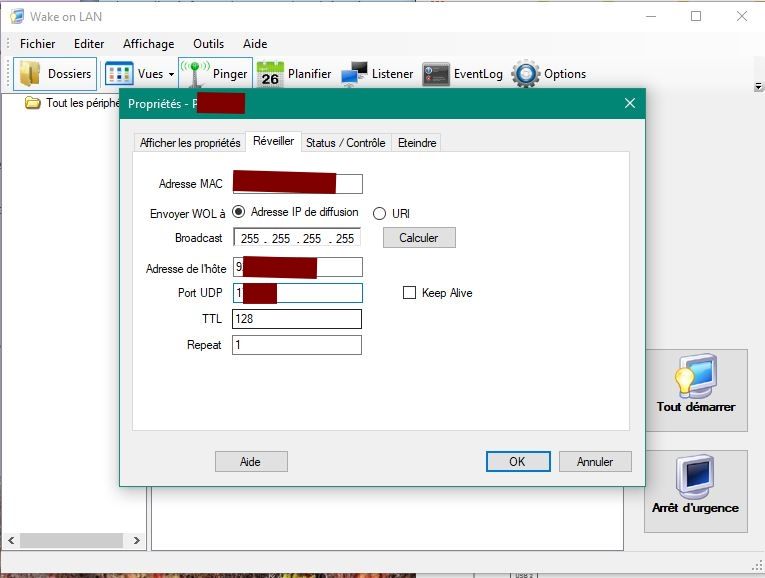Launch the Listener toolbar icon
The width and height of the screenshot is (765, 578).
pyautogui.click(x=354, y=74)
